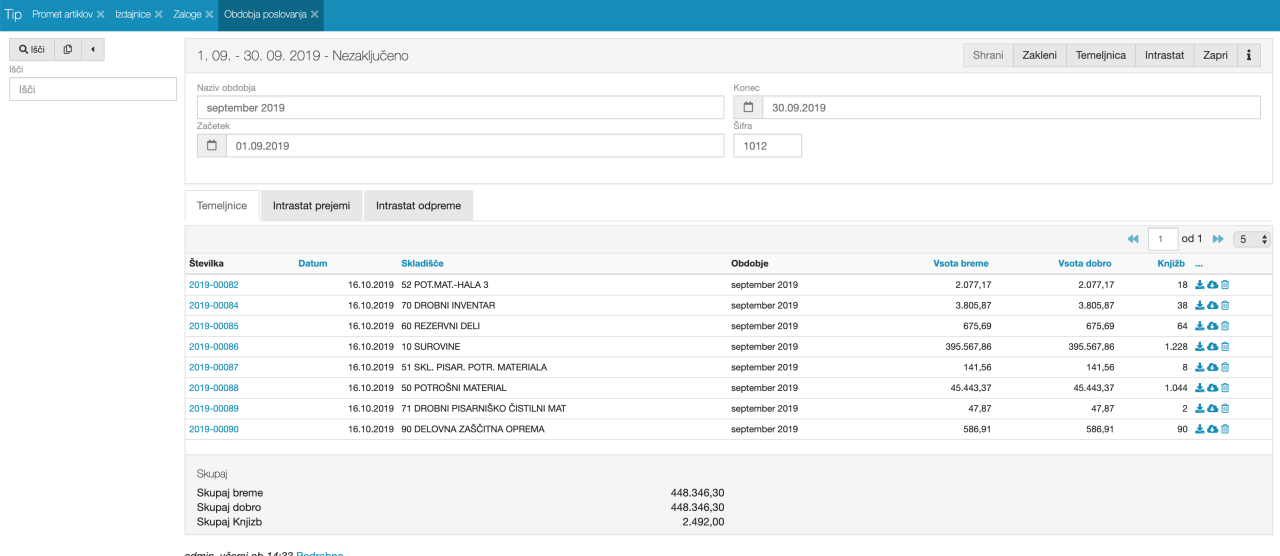The image size is (1280, 556).
Task: Go to previous page with double-arrow icon
Action: (x=1133, y=239)
